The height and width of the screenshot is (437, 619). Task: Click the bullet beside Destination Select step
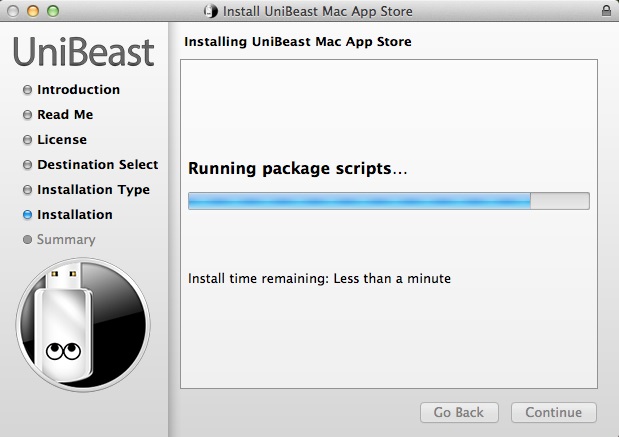[27, 165]
